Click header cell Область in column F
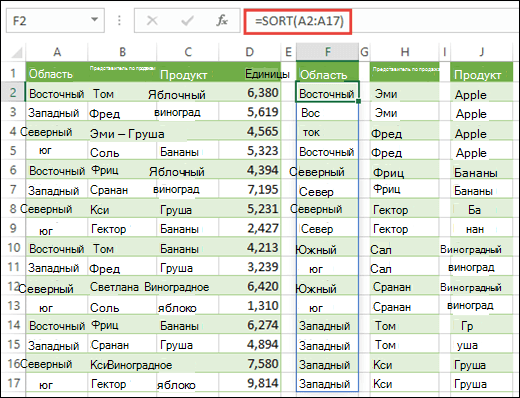Image resolution: width=520 pixels, height=398 pixels. tap(328, 72)
